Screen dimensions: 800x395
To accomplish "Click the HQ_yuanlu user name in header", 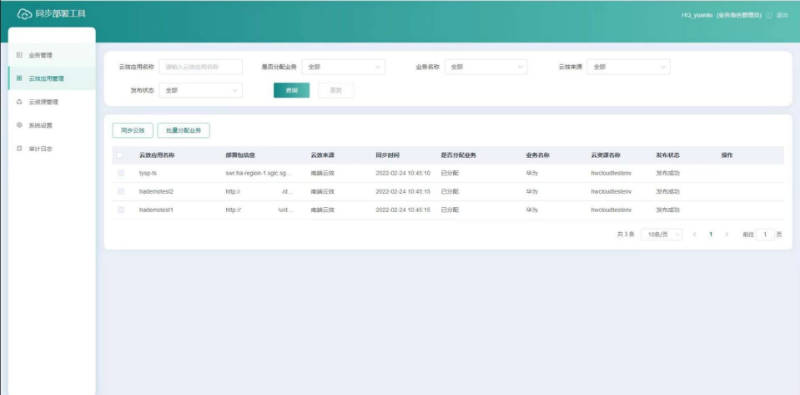I will (697, 15).
